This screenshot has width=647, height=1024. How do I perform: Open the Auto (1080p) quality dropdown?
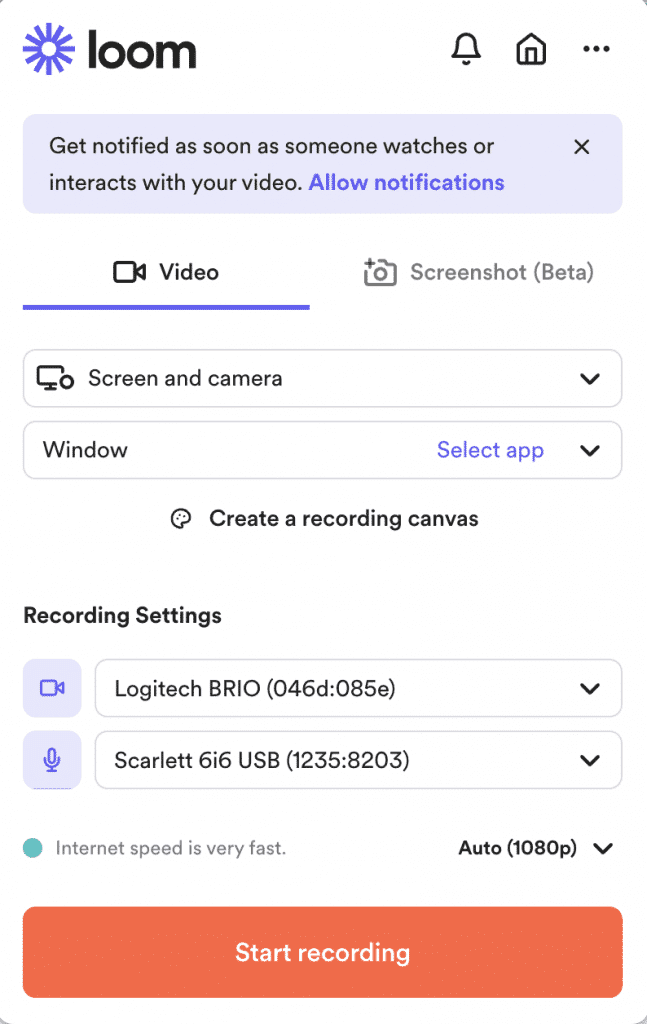(535, 848)
